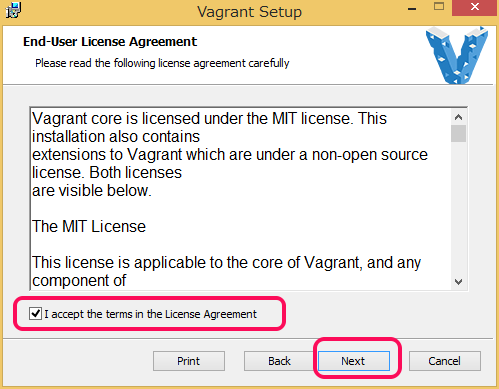Click the 'End-User License Agreement' heading
Screen dimensions: 499x389
pyautogui.click(x=110, y=42)
